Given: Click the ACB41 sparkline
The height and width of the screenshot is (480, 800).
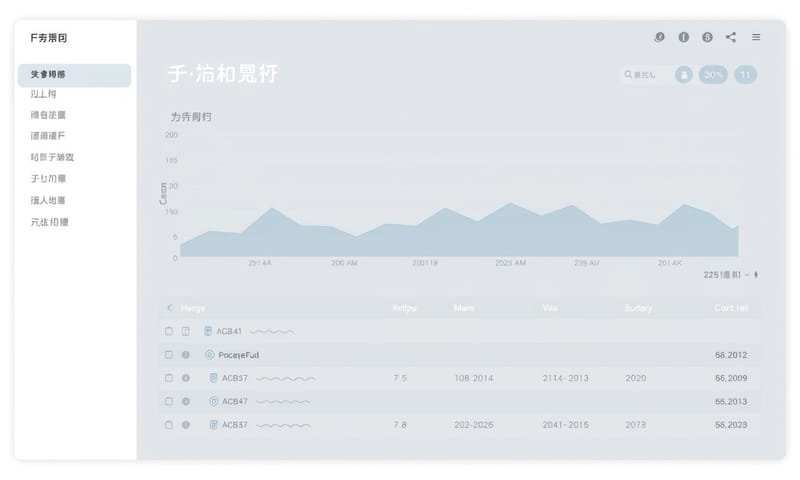Looking at the screenshot, I should coord(271,332).
